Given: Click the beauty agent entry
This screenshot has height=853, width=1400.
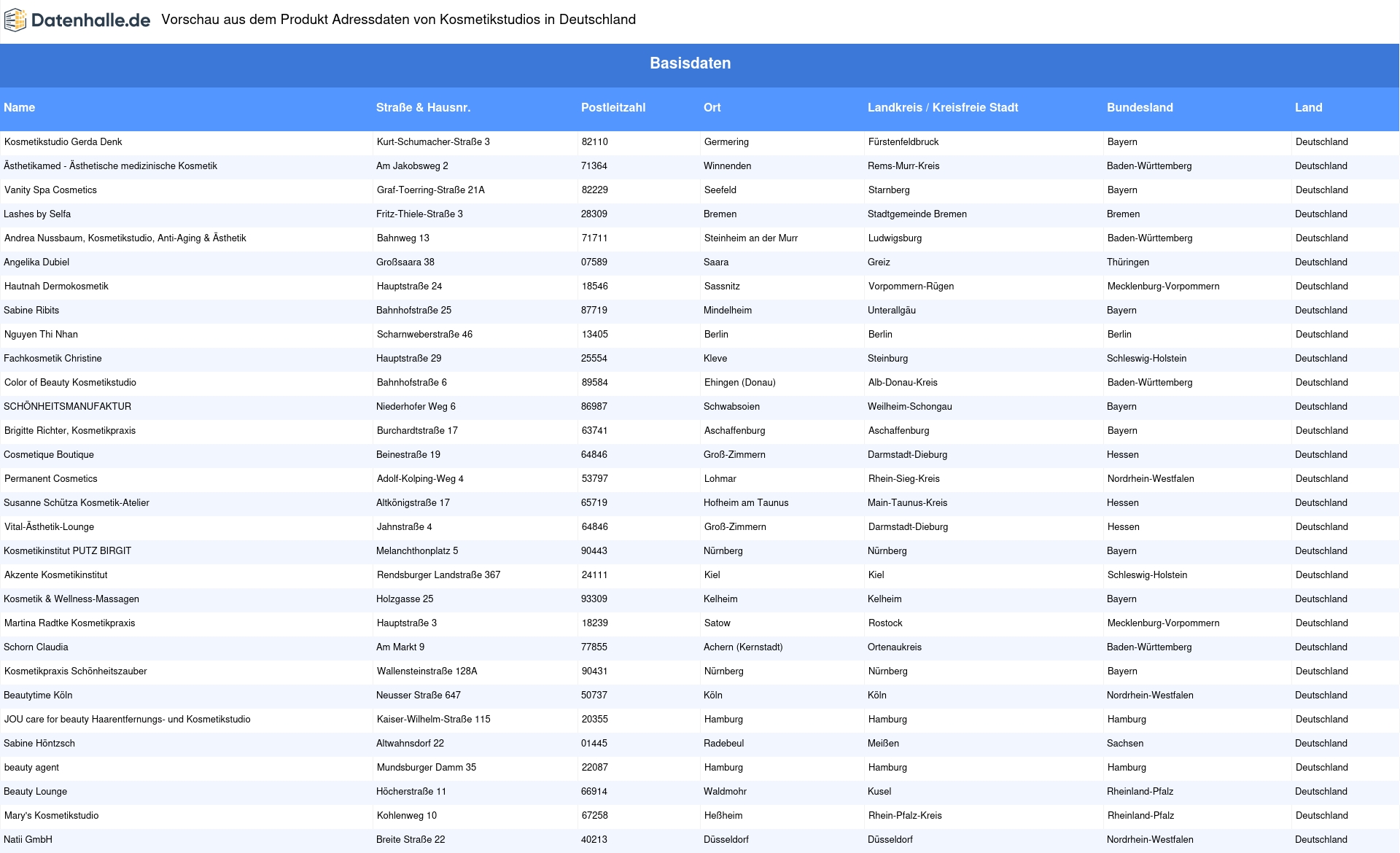Looking at the screenshot, I should pos(31,768).
